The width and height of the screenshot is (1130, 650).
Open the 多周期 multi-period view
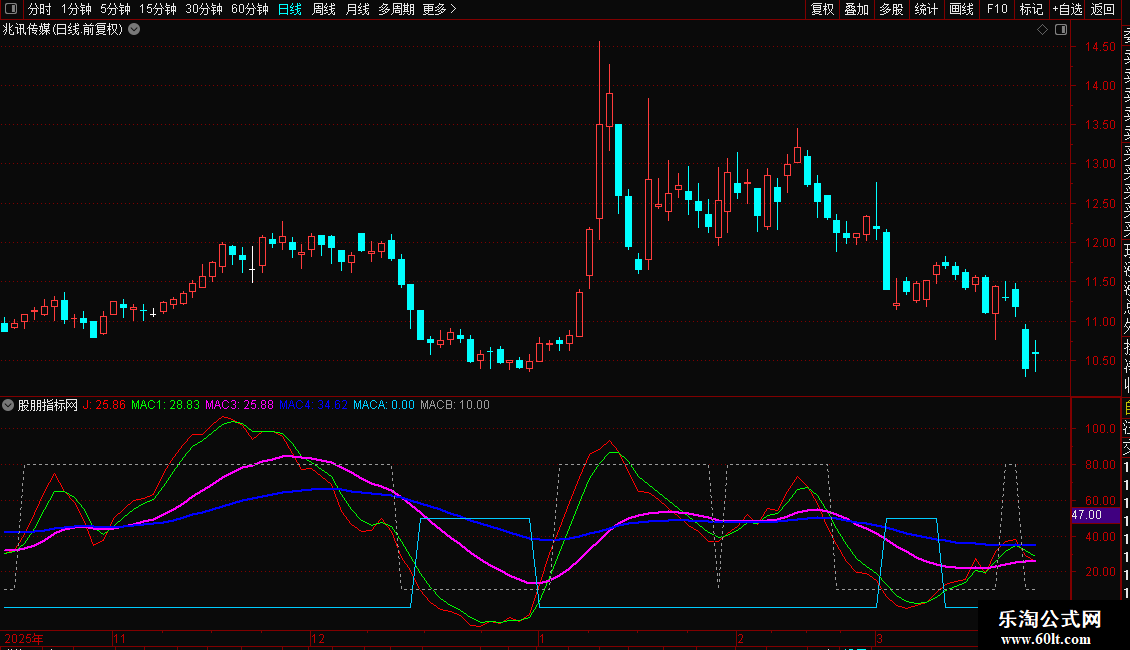[396, 9]
